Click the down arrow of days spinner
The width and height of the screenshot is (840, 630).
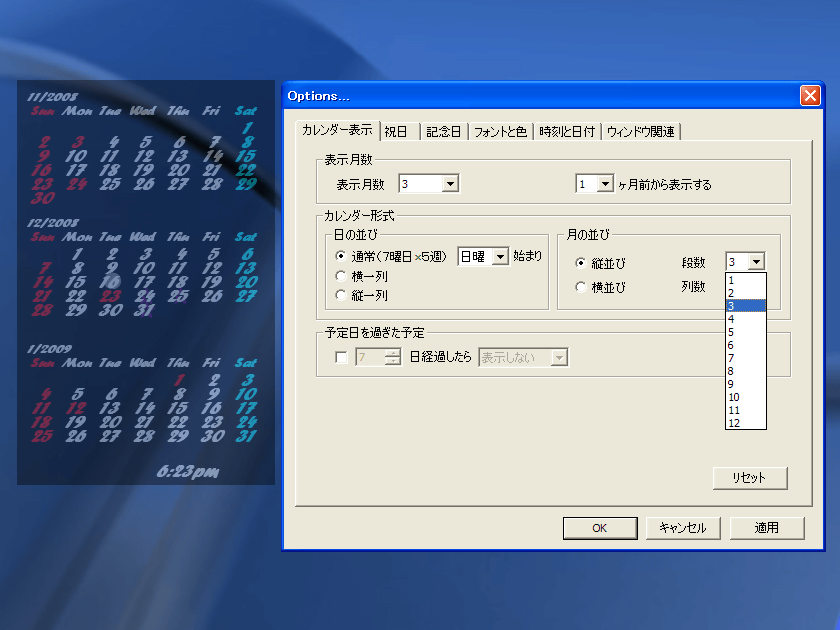[x=393, y=362]
